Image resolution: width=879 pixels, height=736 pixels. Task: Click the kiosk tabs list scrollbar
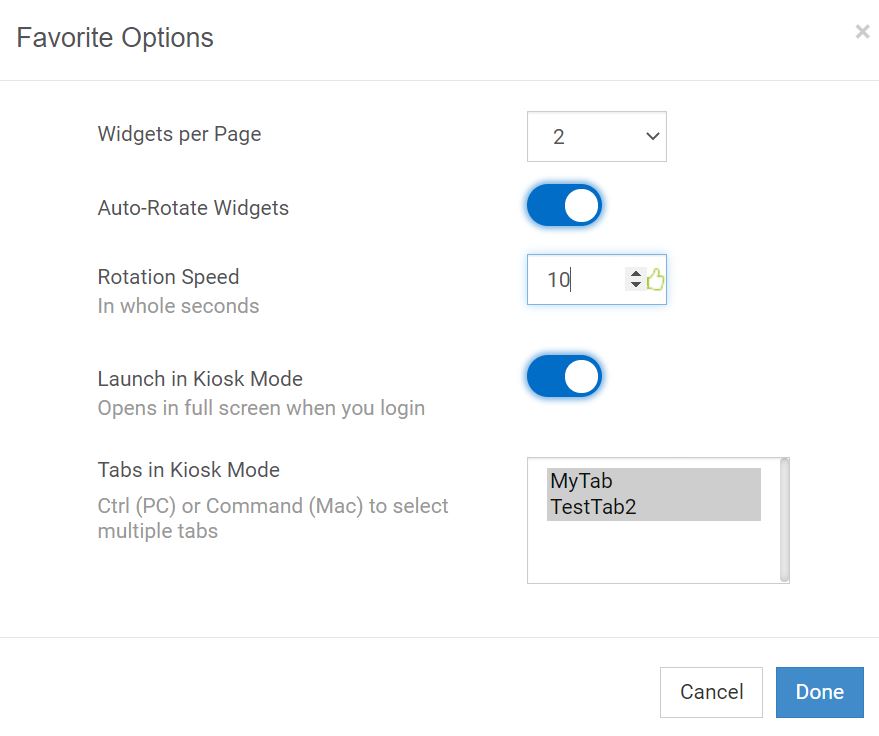(784, 520)
